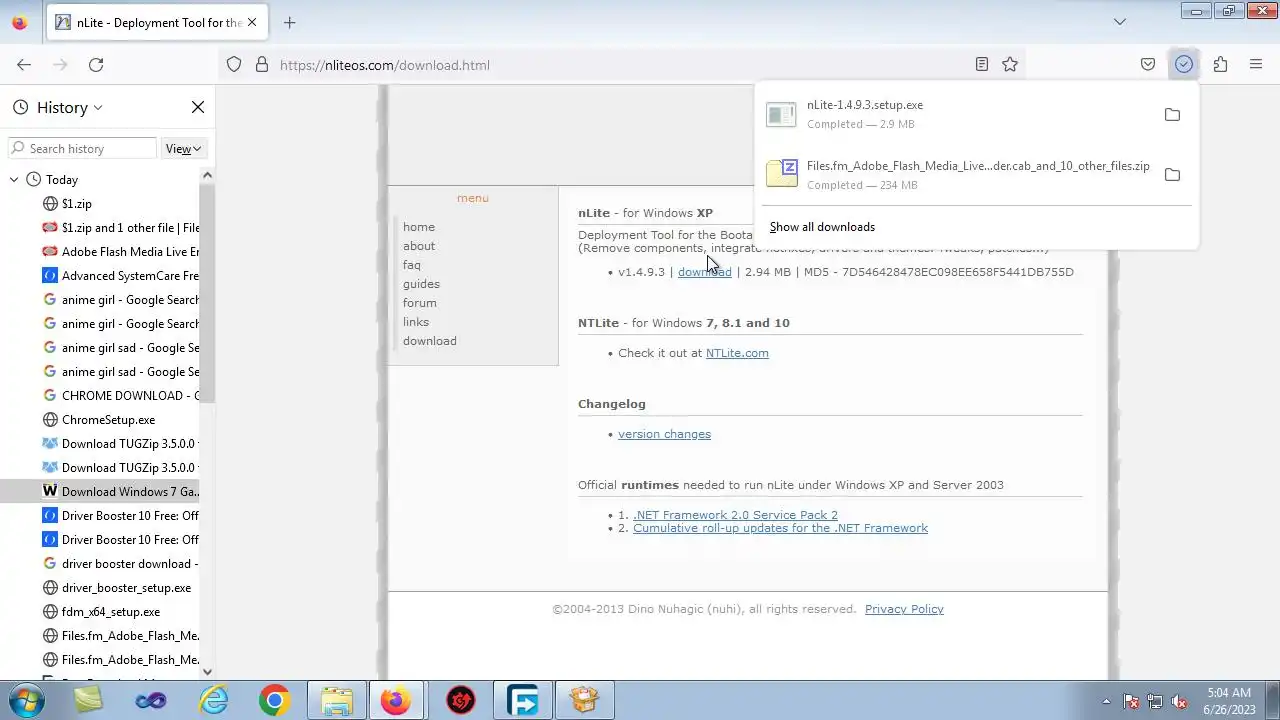The image size is (1280, 720).
Task: Open File Explorer from taskbar
Action: (x=337, y=700)
